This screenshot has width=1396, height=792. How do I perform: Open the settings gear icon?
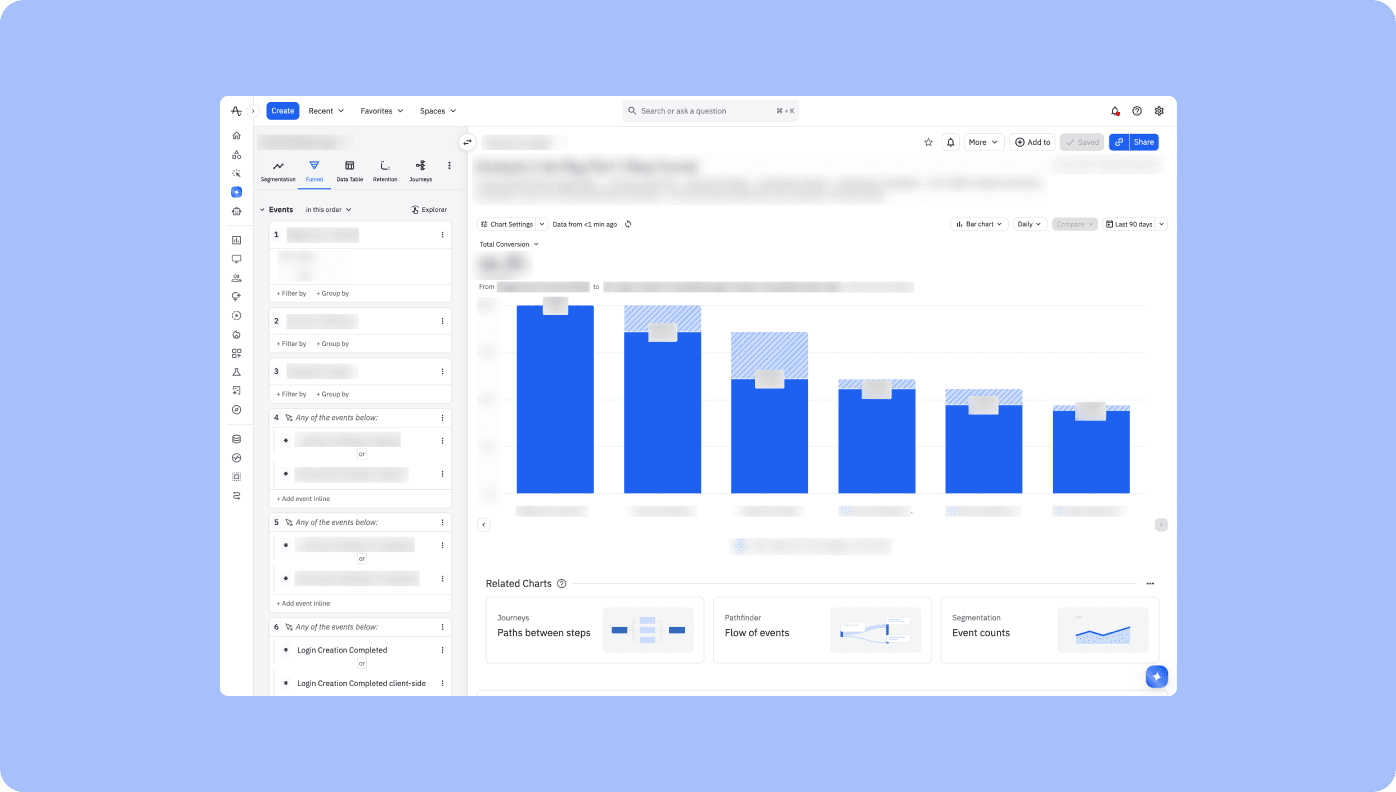coord(1156,109)
